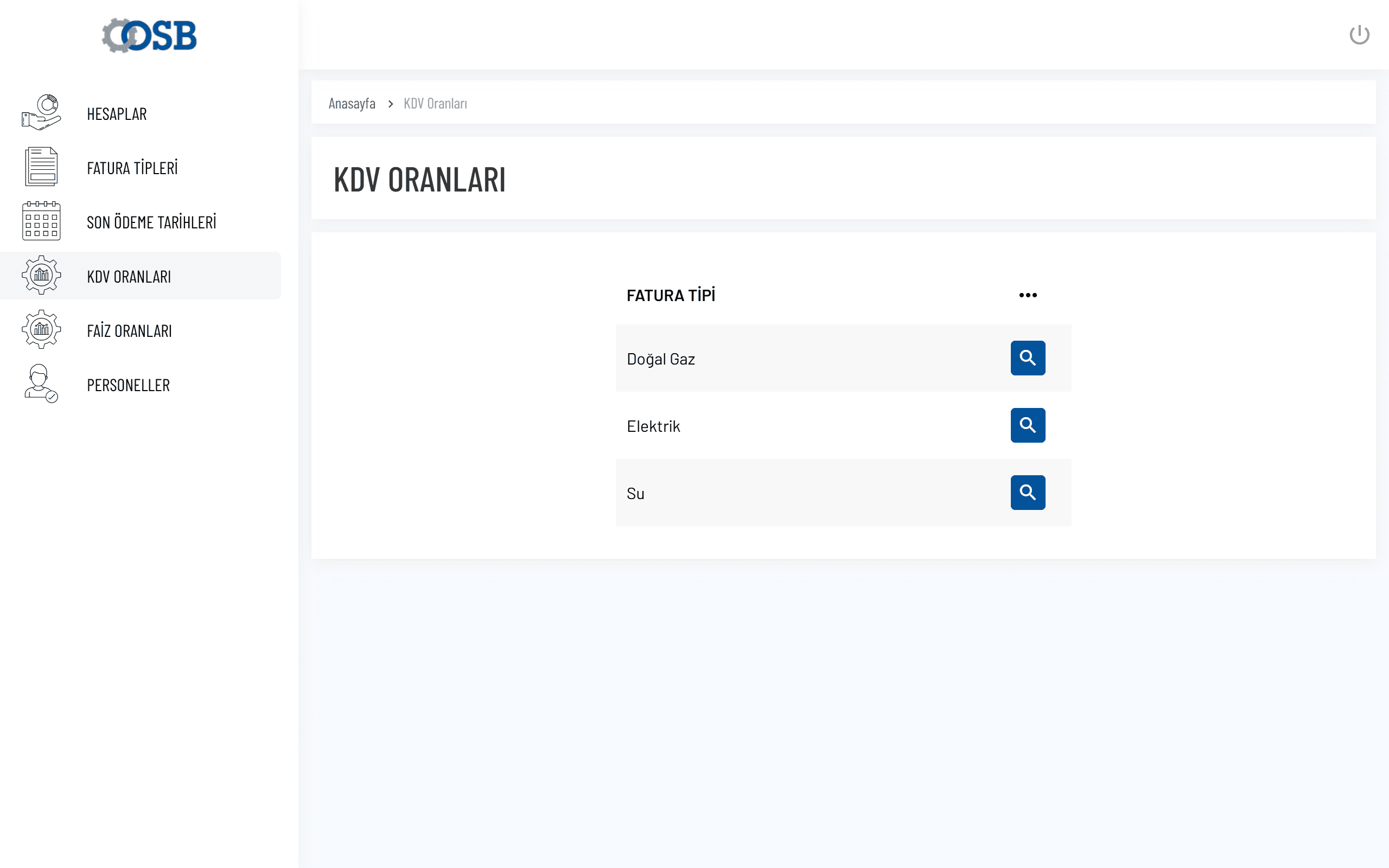Screen dimensions: 1389x868
Task: Open details for Doğal Gaz with magnifier
Action: 1028,358
